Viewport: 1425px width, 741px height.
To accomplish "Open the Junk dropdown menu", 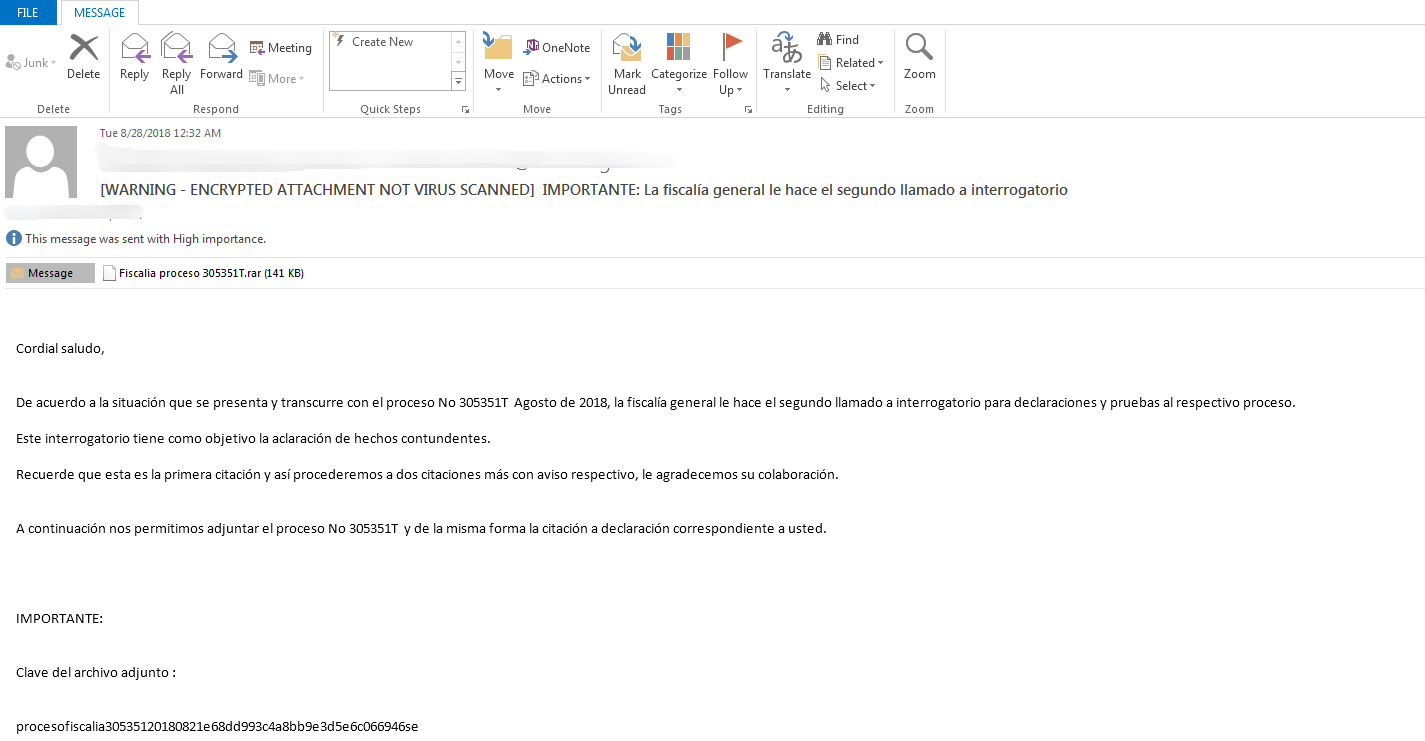I will [x=31, y=63].
